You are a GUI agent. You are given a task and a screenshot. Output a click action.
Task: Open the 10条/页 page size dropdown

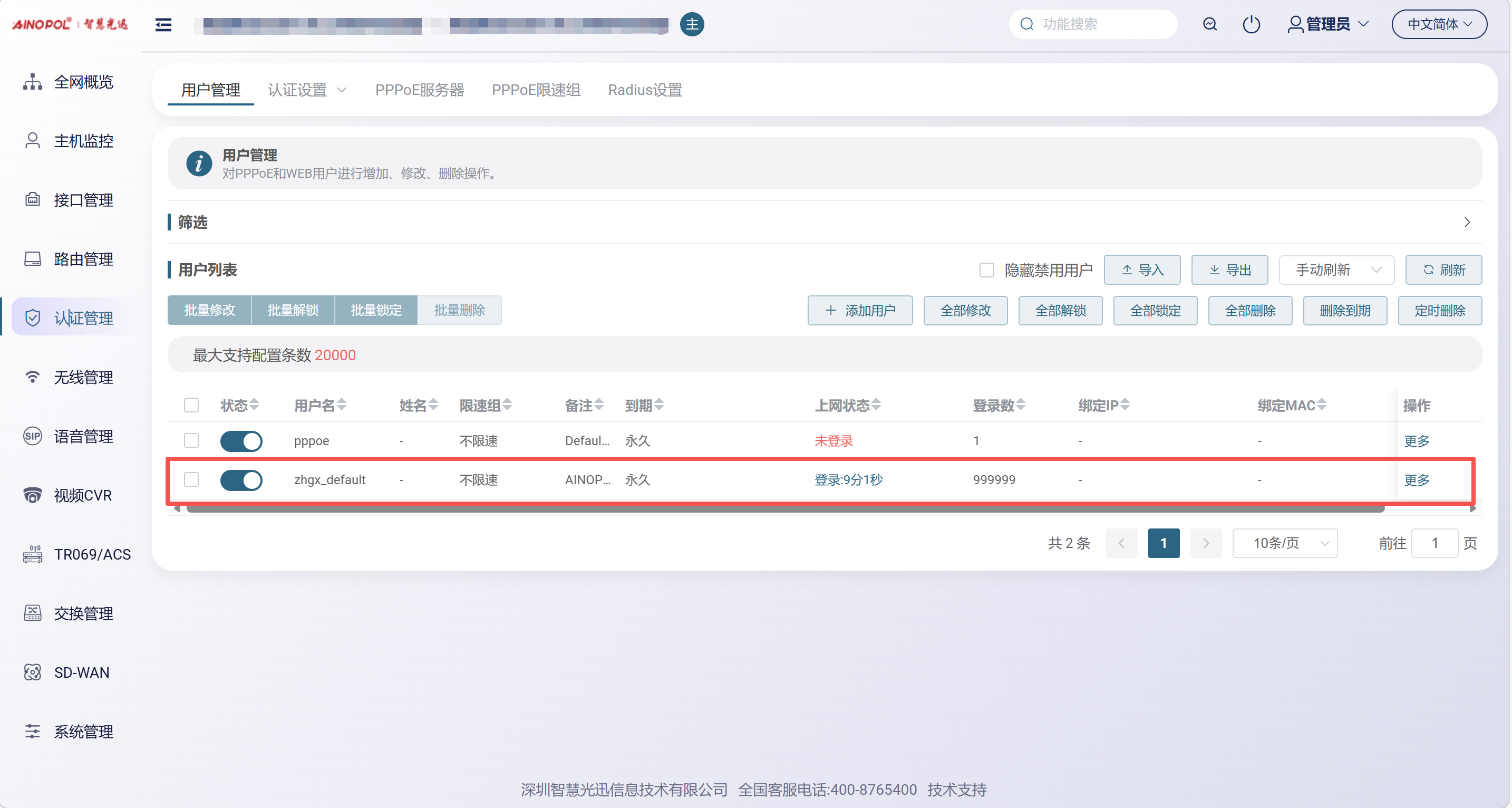point(1284,543)
